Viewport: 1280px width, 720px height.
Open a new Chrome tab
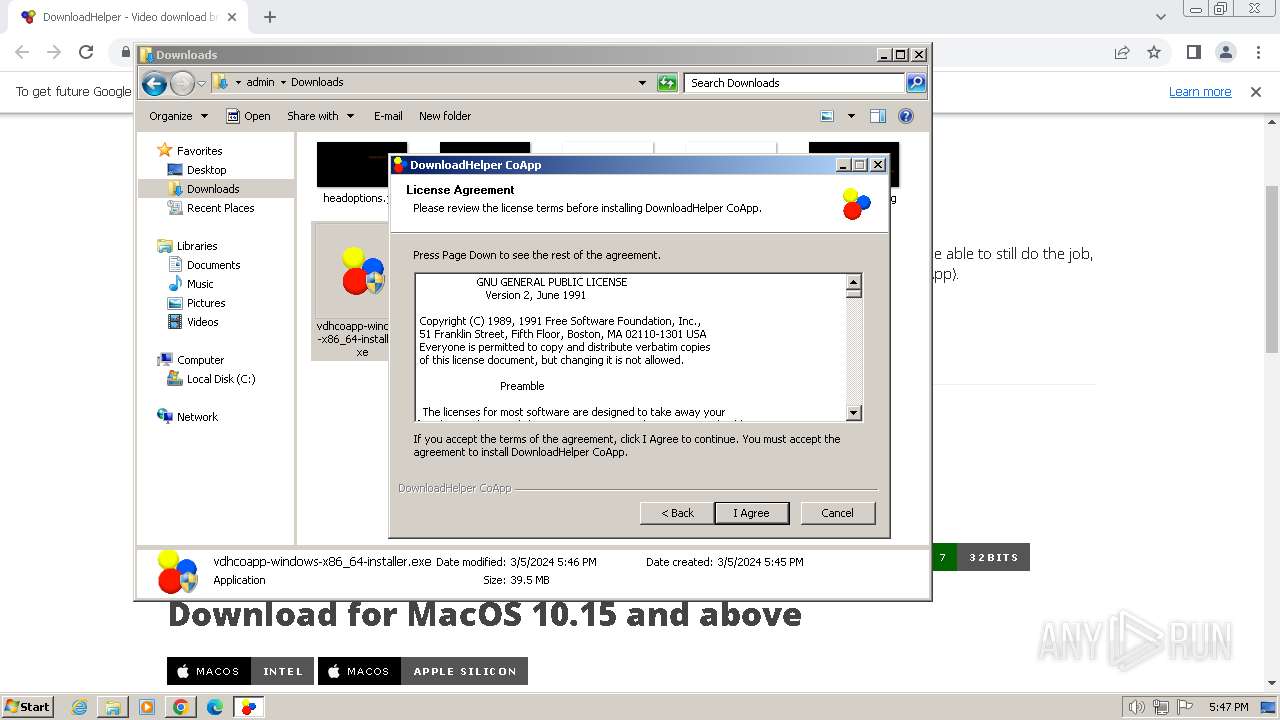point(270,17)
